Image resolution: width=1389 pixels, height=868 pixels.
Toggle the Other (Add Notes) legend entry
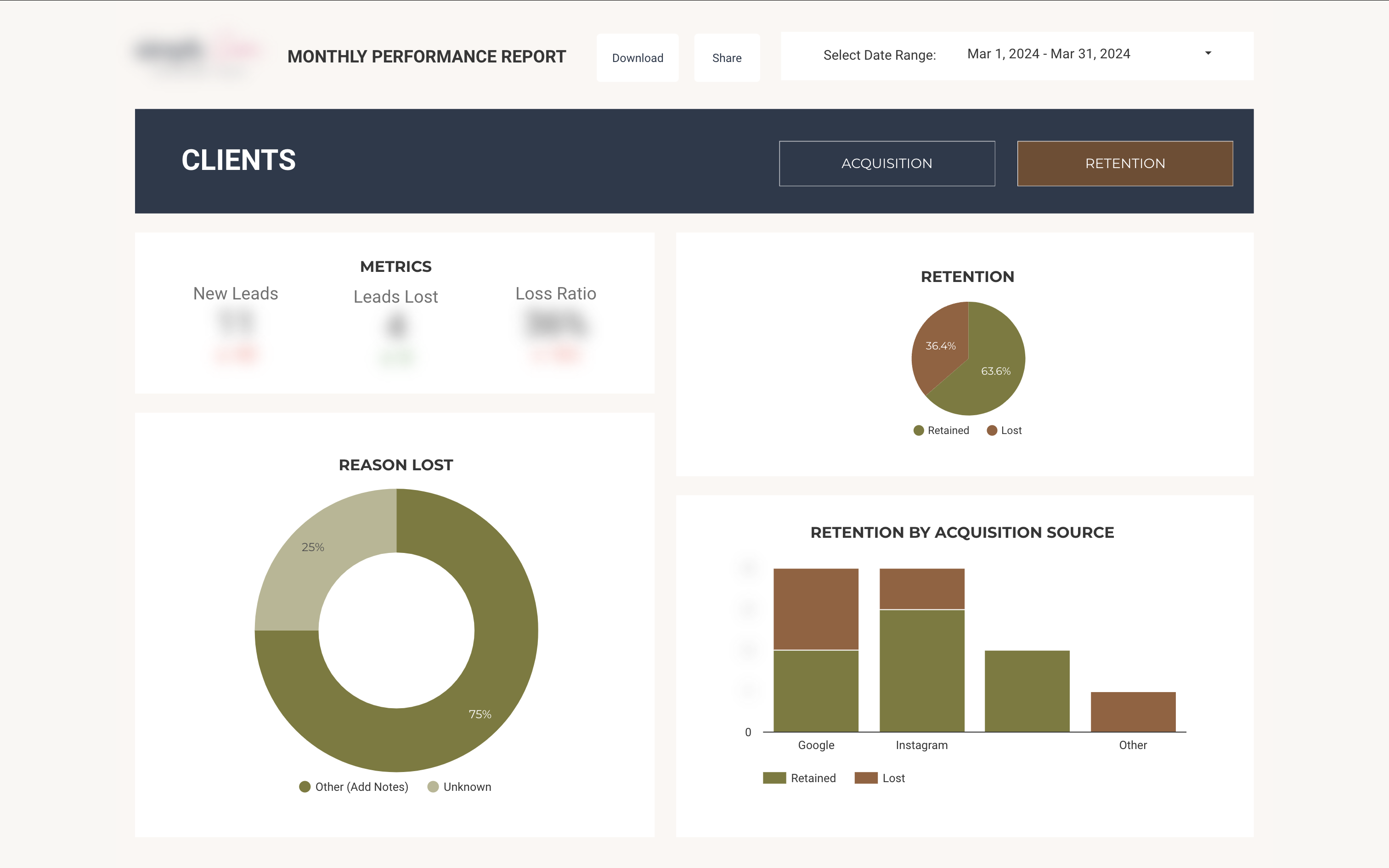354,786
